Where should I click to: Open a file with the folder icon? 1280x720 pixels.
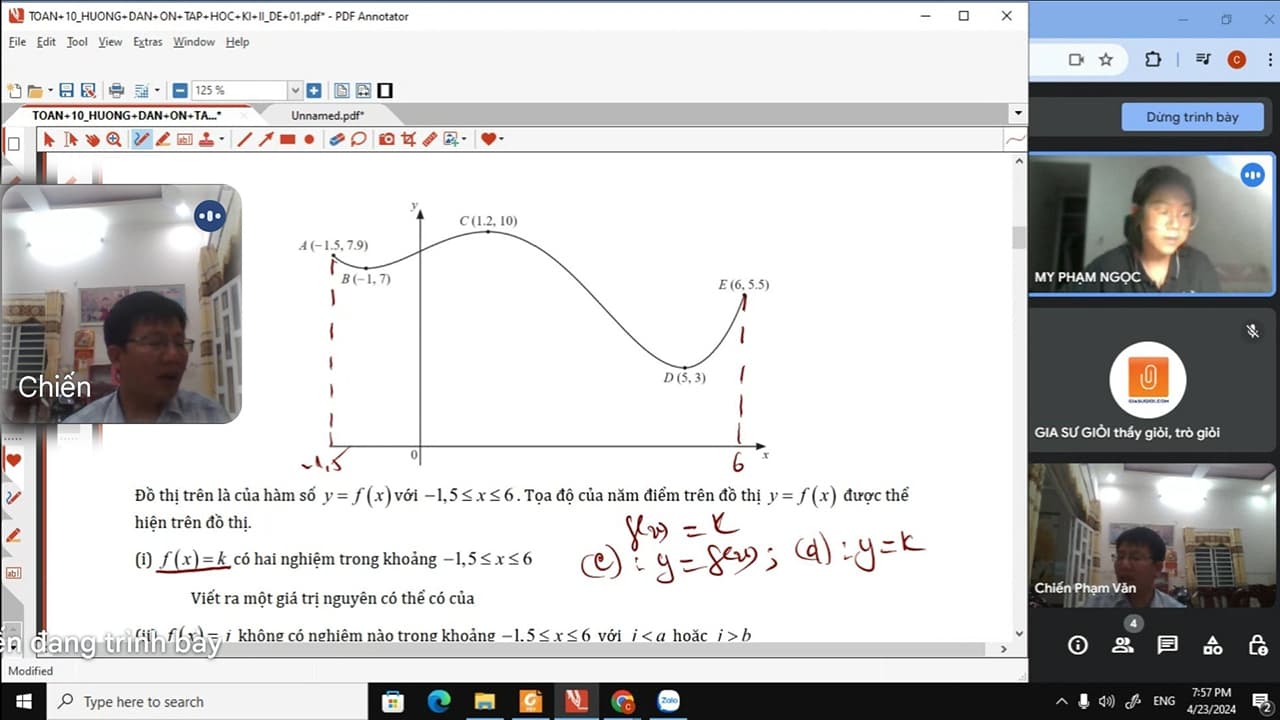click(x=34, y=90)
